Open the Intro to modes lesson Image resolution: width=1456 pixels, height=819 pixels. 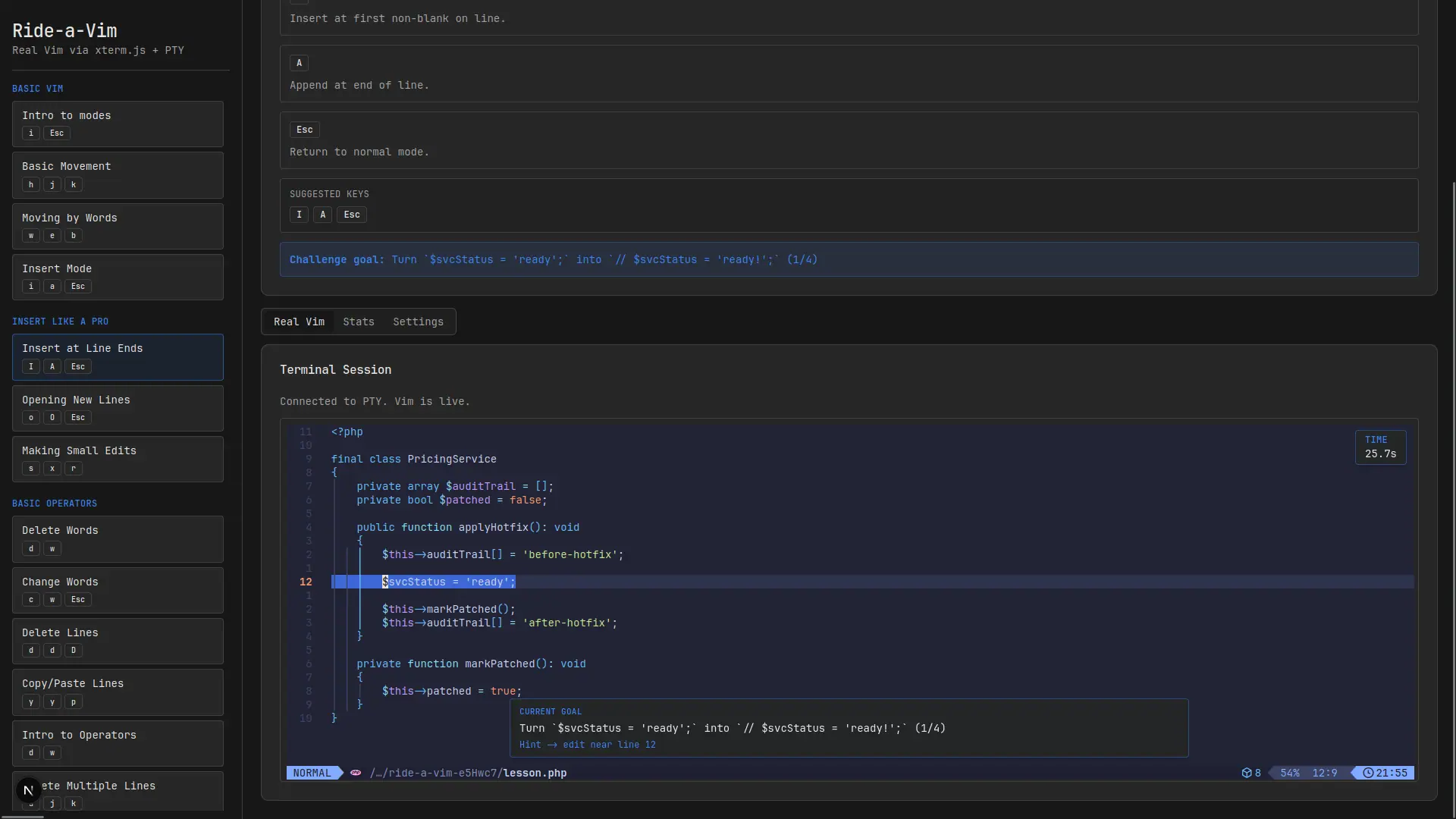click(x=118, y=124)
